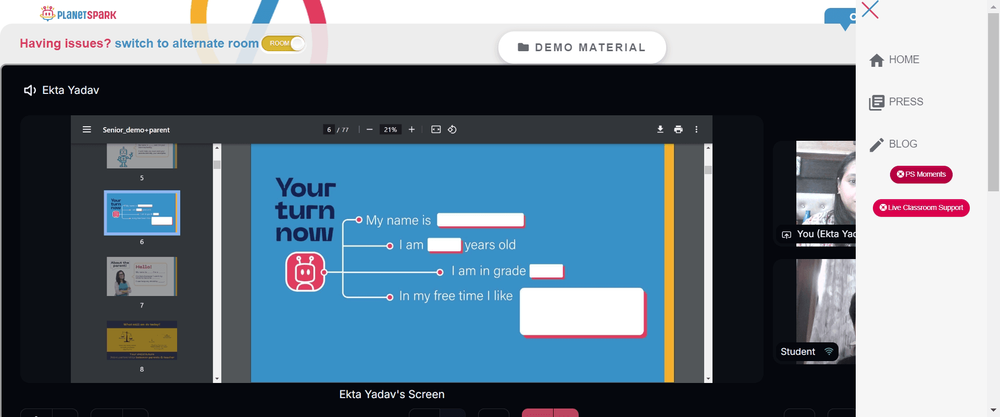1000x417 pixels.
Task: Click the press newspaper icon
Action: 877,103
